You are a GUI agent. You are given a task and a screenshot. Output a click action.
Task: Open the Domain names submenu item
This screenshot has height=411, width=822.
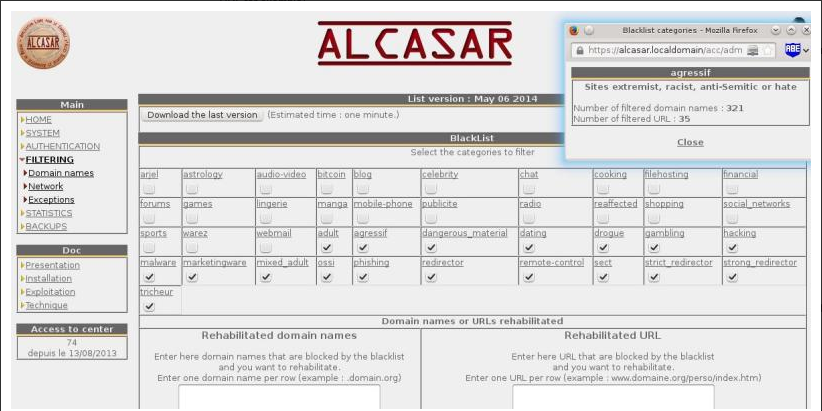click(60, 173)
